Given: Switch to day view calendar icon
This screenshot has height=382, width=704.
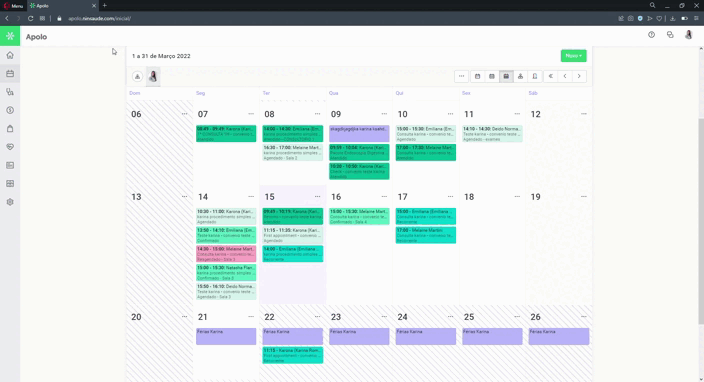Looking at the screenshot, I should coord(477,76).
